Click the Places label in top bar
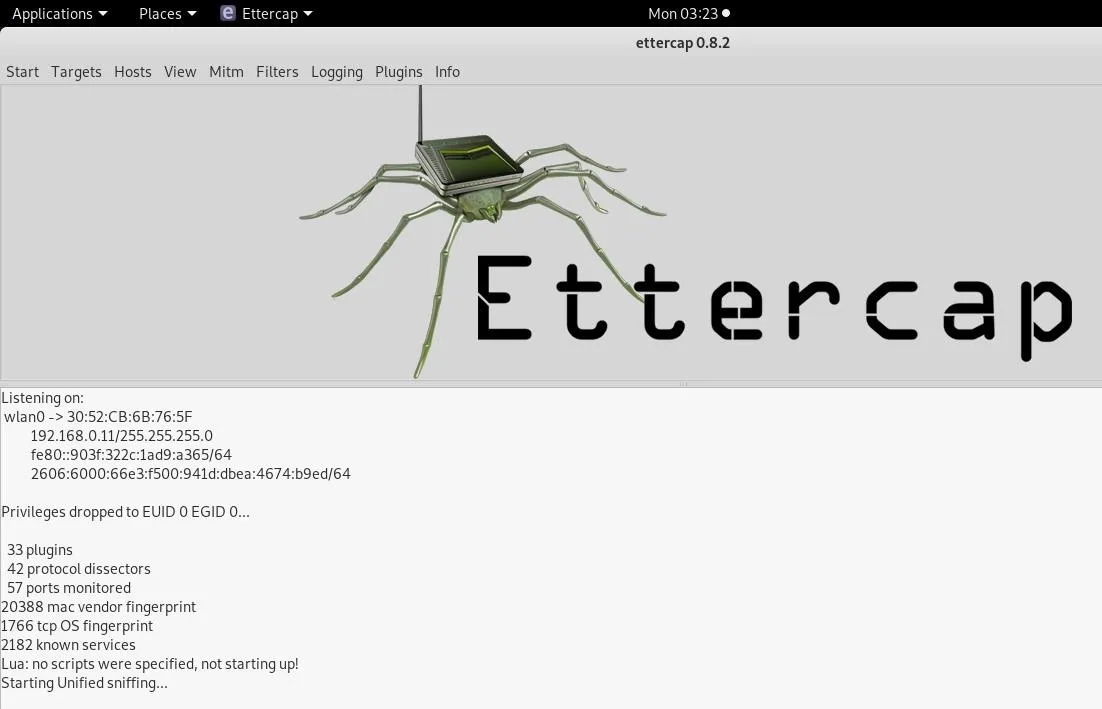Image resolution: width=1102 pixels, height=709 pixels. coord(160,13)
